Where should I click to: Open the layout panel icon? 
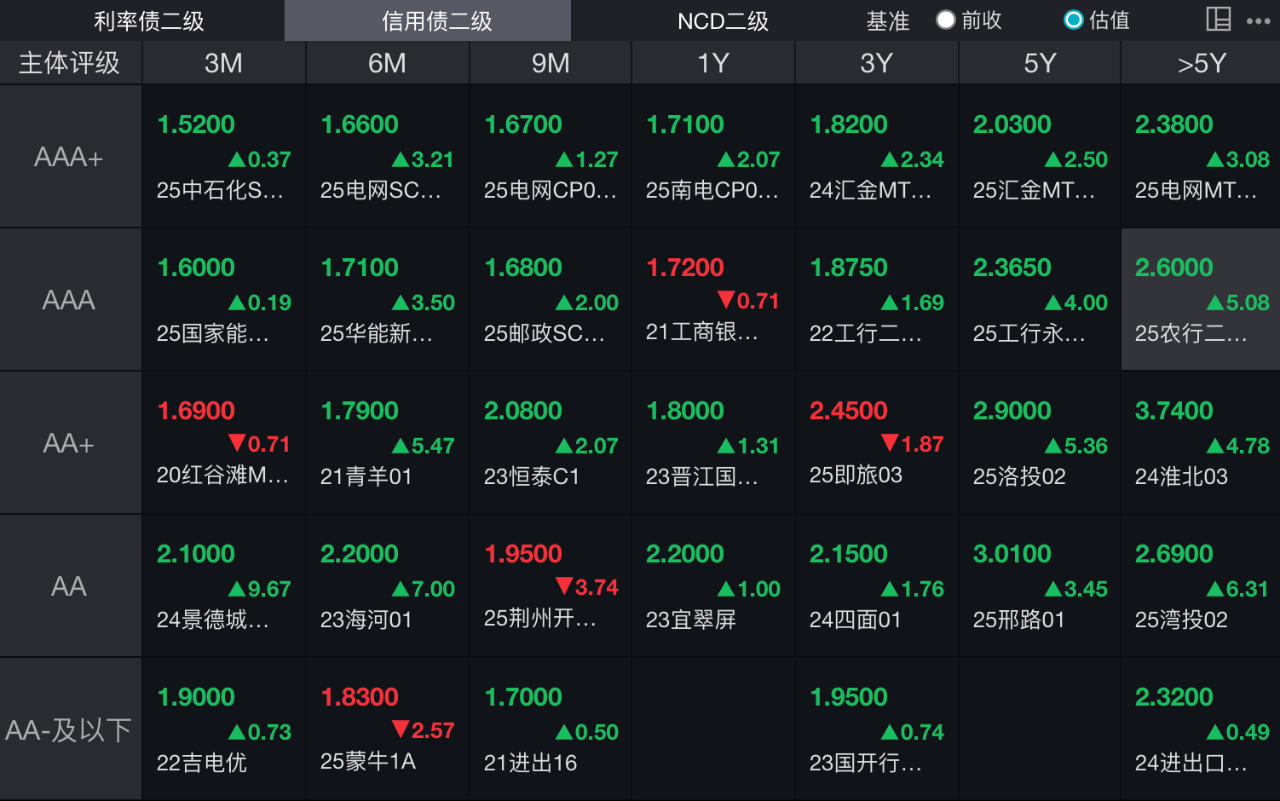[x=1218, y=20]
